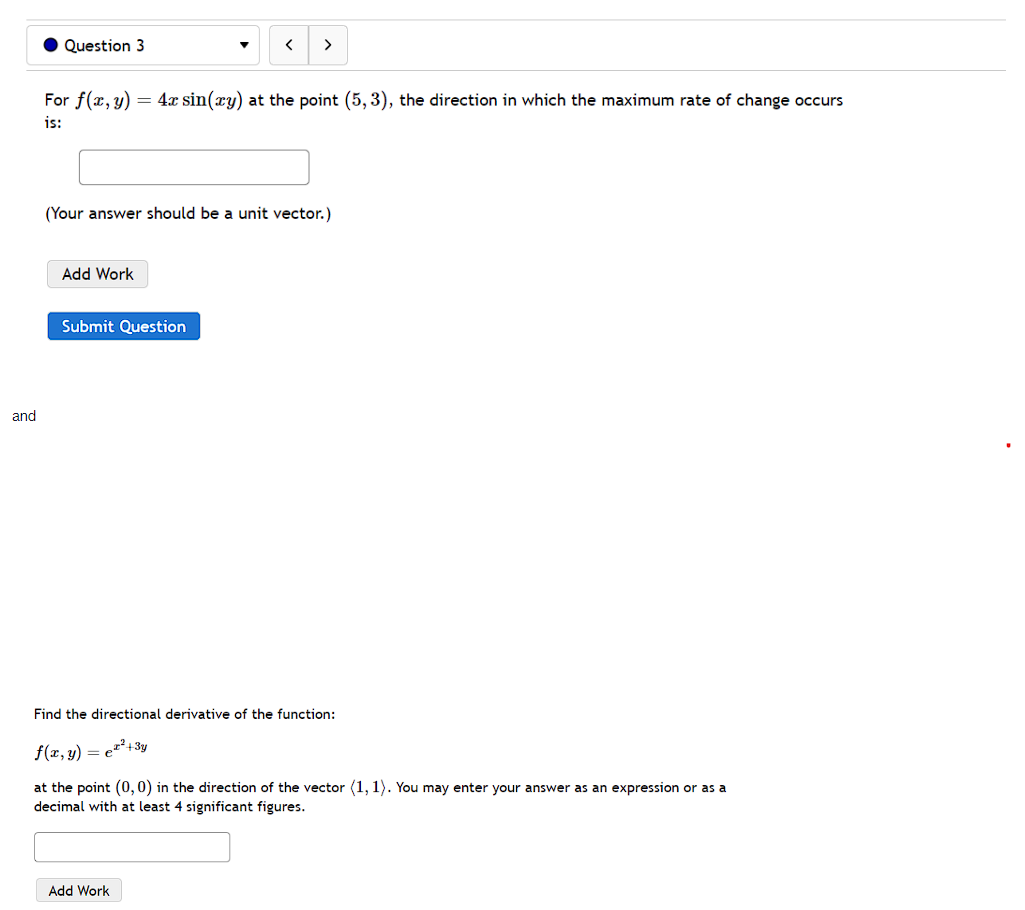Click the next button in the pager control
1025x910 pixels.
[328, 45]
